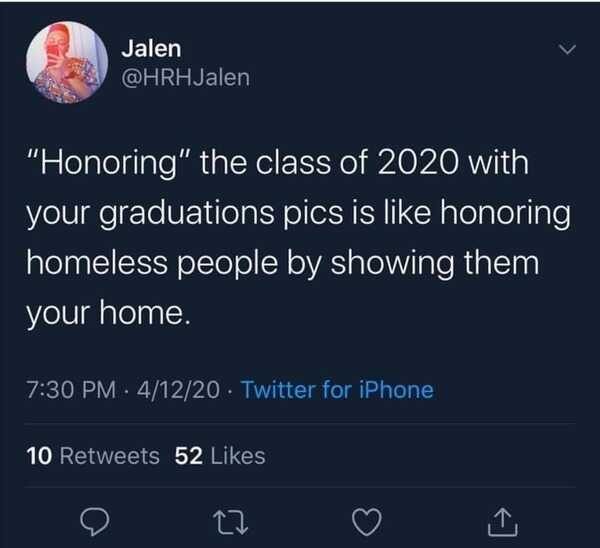Click the 7:30 PM timestamp
The height and width of the screenshot is (548, 600).
point(67,389)
